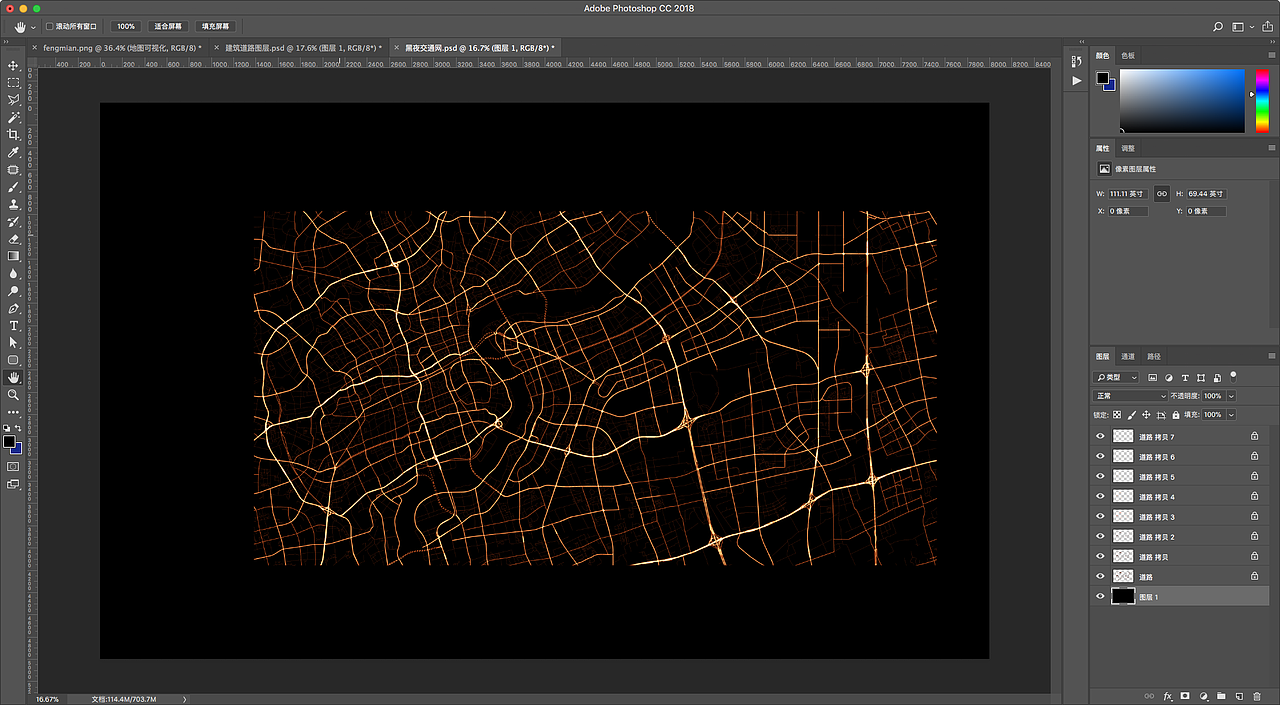
Task: Select the Zoom tool
Action: pyautogui.click(x=14, y=395)
